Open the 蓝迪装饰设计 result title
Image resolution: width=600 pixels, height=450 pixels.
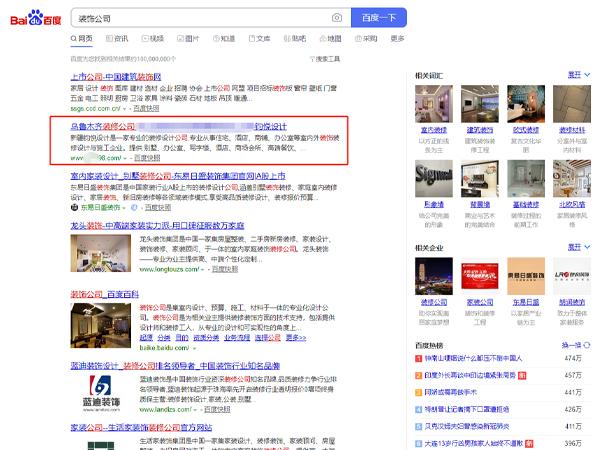pyautogui.click(x=175, y=366)
